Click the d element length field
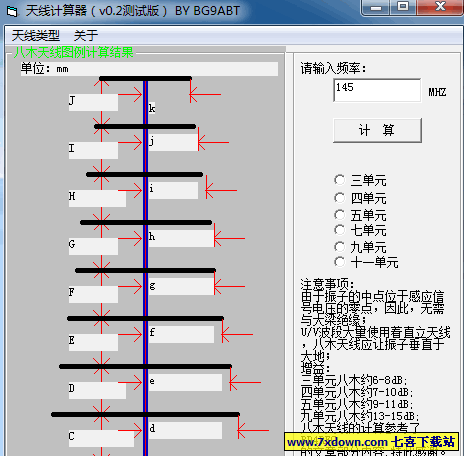The height and width of the screenshot is (456, 464). [185, 430]
